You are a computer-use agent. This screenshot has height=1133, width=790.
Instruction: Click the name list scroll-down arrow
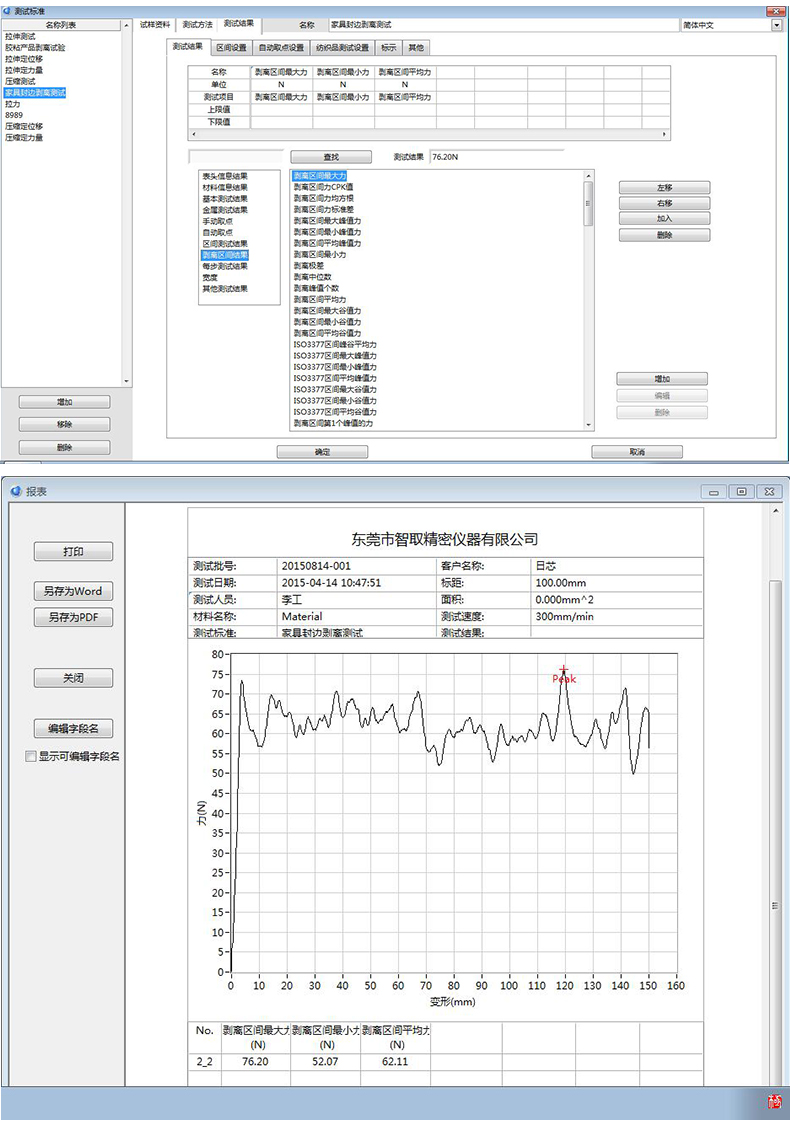click(126, 381)
